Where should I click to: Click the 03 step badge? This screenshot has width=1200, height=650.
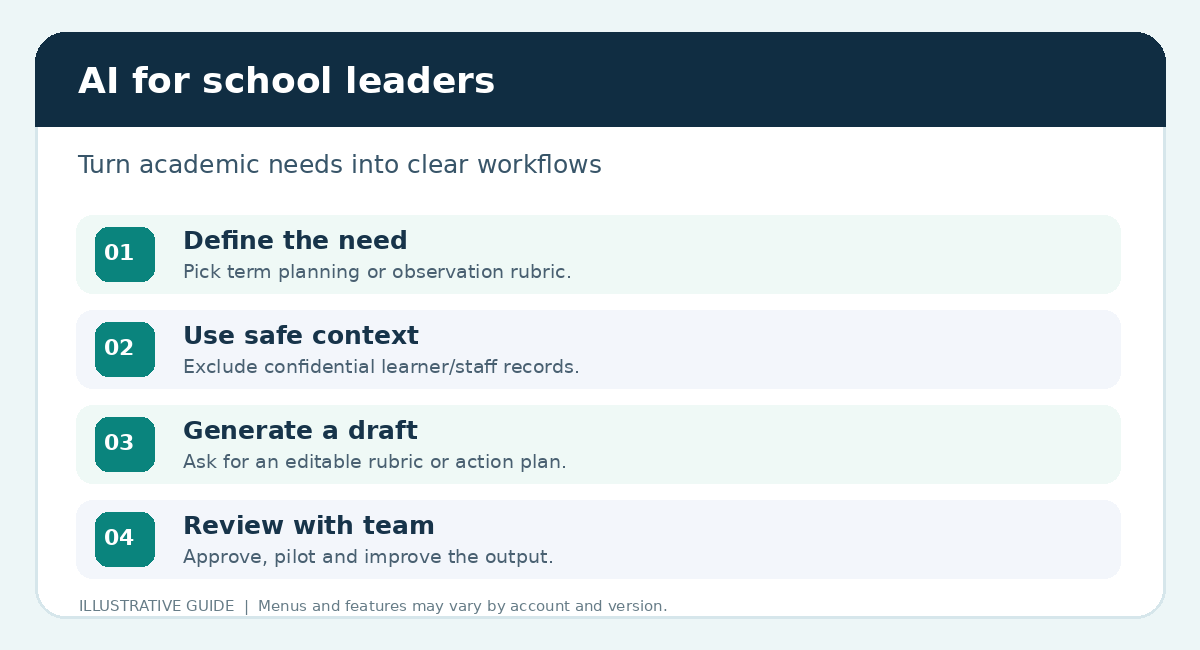tap(125, 444)
